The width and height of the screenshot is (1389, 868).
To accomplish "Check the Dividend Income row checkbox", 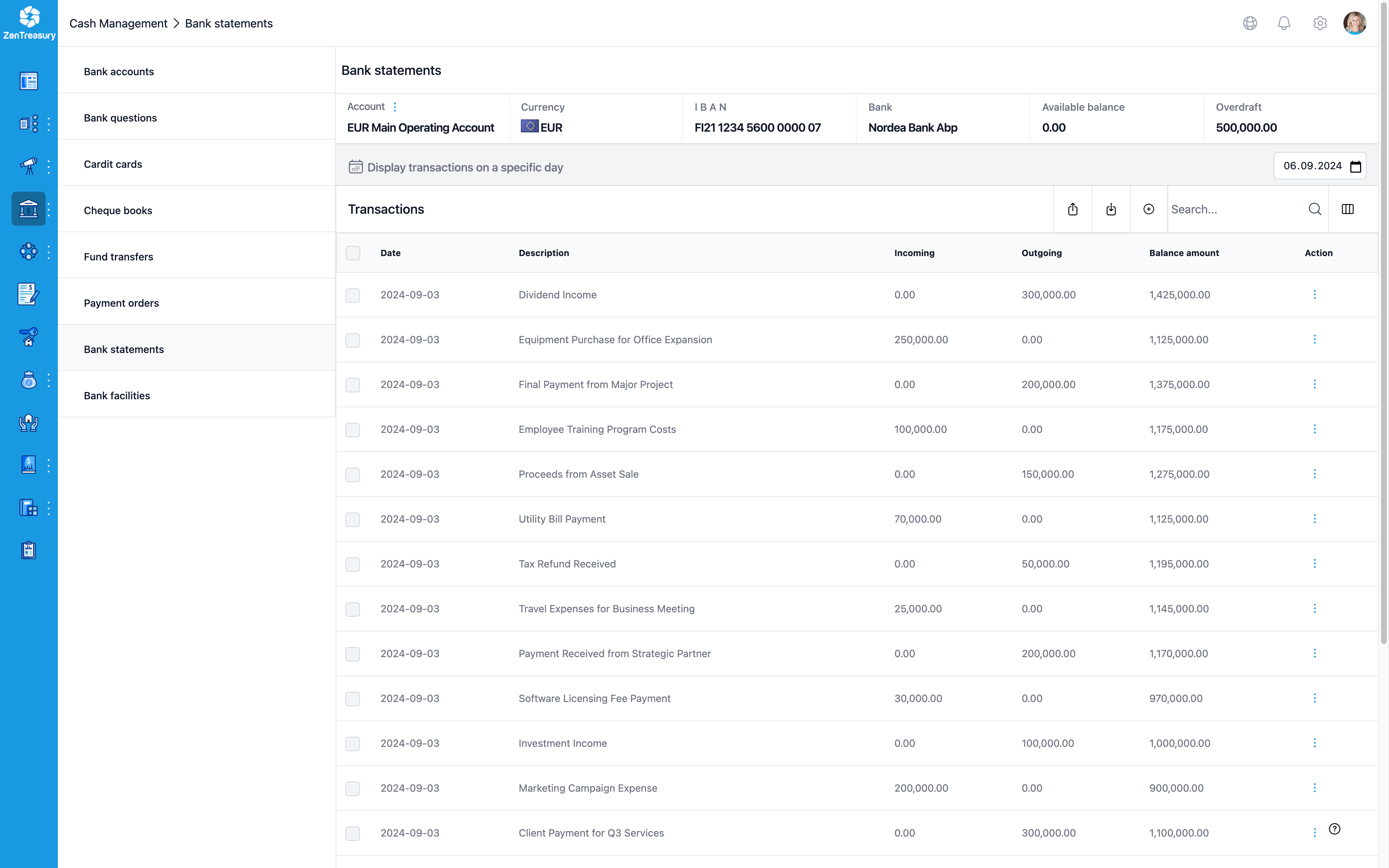I will tap(353, 295).
